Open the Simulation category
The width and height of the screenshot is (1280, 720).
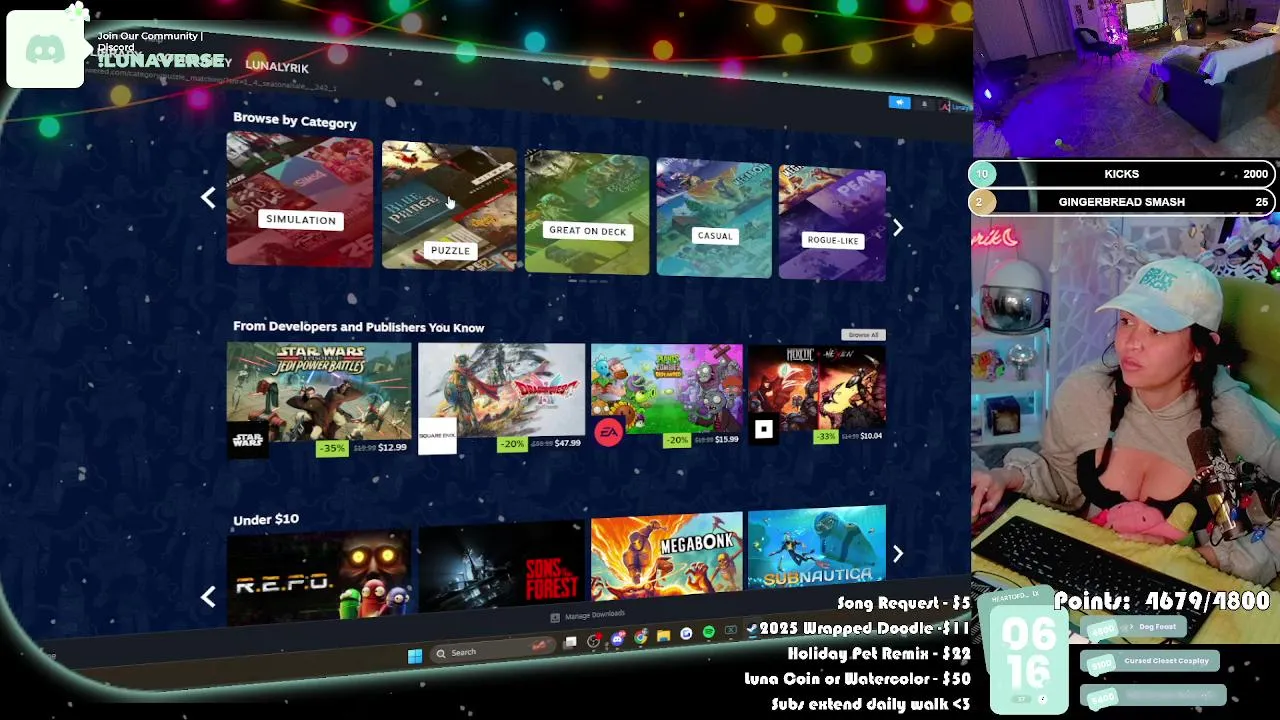point(300,200)
